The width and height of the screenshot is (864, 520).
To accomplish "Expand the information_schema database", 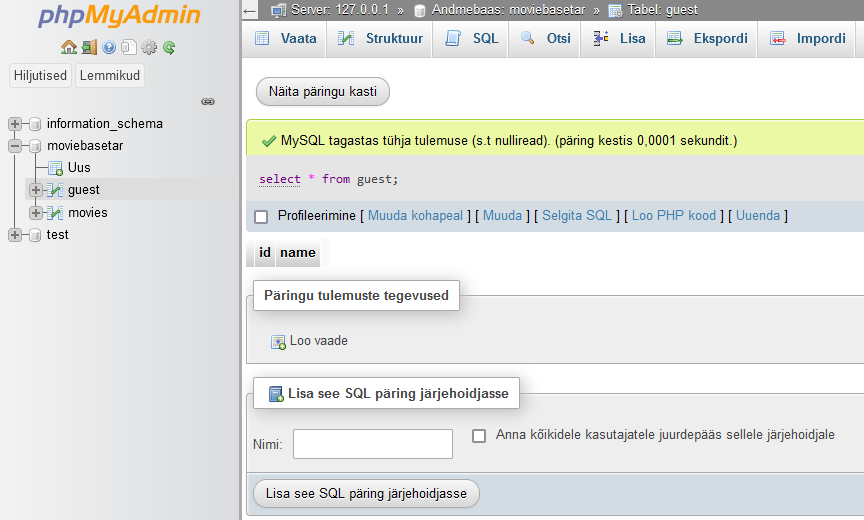I will point(15,124).
